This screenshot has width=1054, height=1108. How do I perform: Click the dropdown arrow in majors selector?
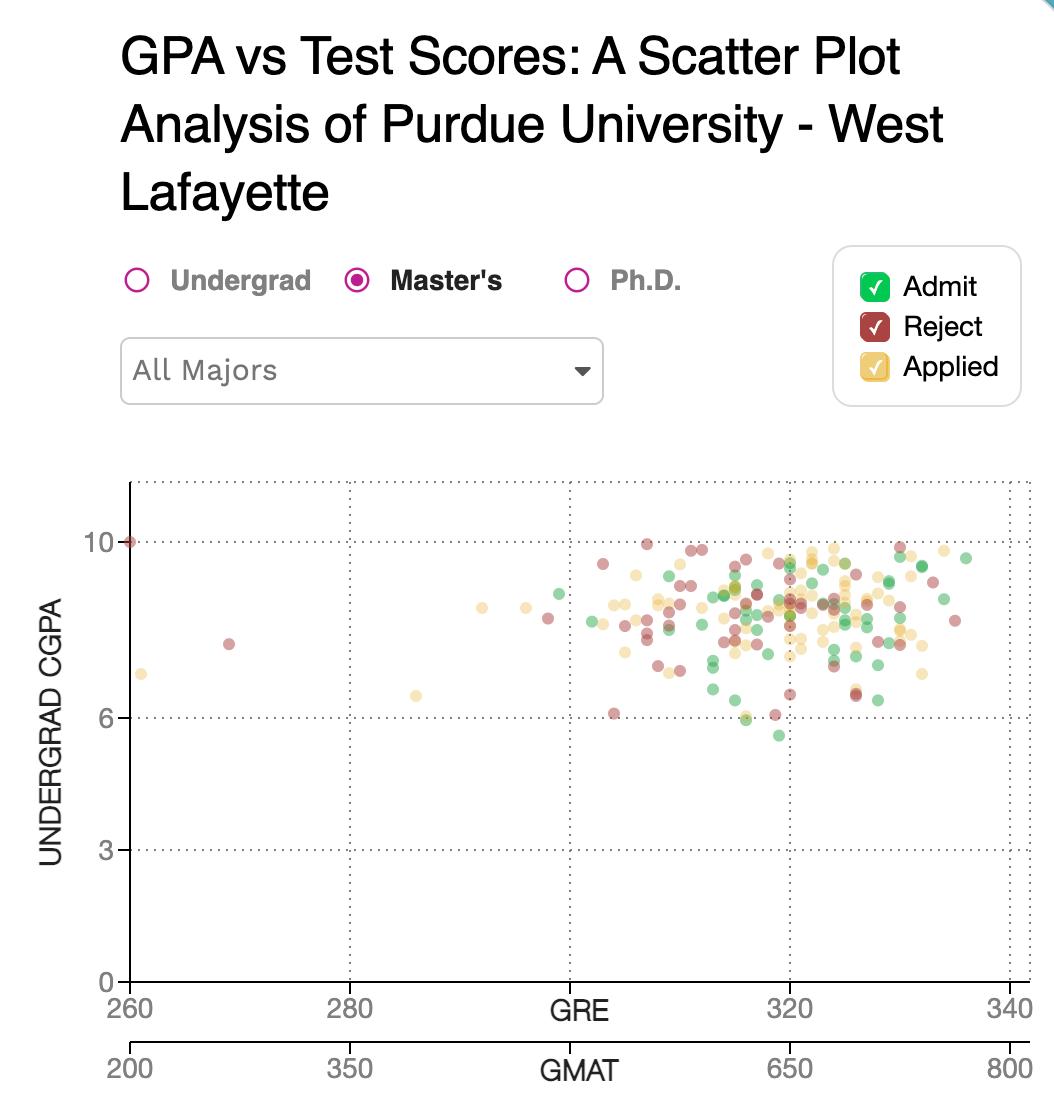pyautogui.click(x=582, y=371)
